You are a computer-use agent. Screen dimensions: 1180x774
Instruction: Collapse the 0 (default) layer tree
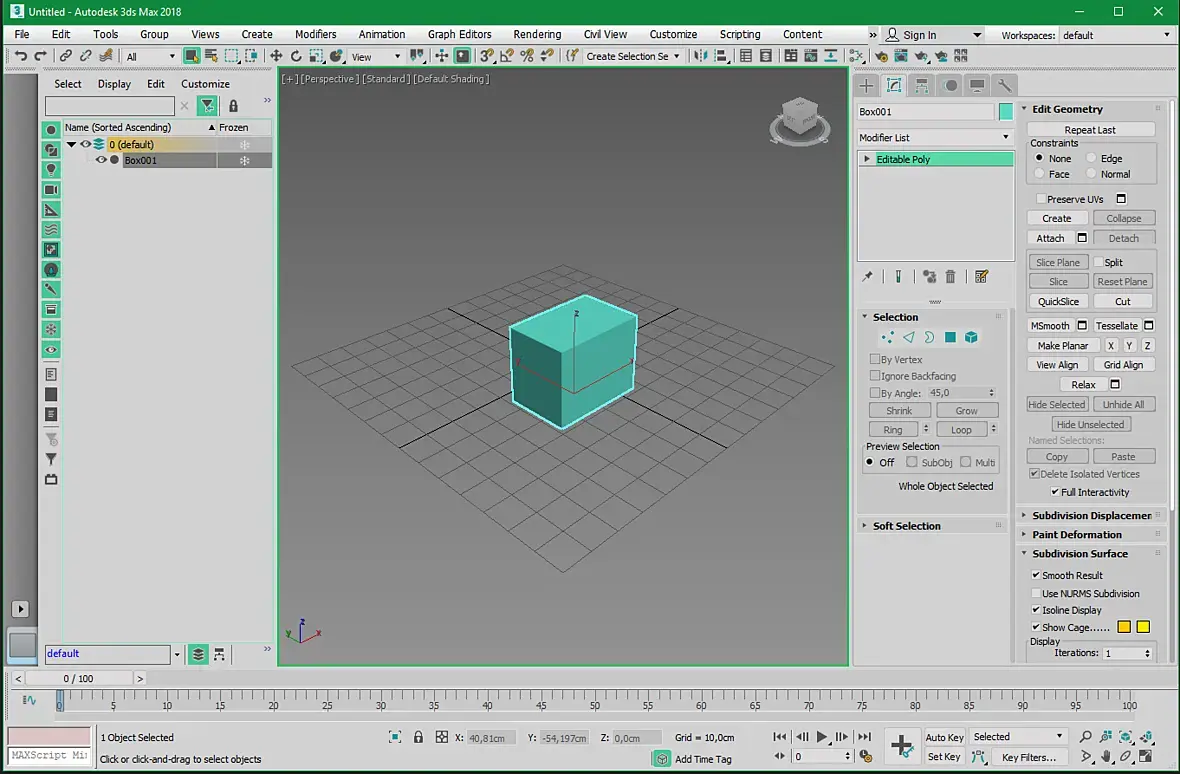tap(71, 145)
